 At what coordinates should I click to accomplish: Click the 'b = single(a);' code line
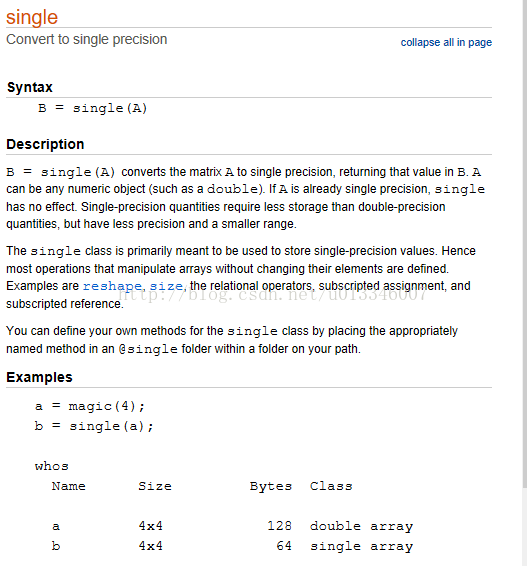(x=94, y=426)
